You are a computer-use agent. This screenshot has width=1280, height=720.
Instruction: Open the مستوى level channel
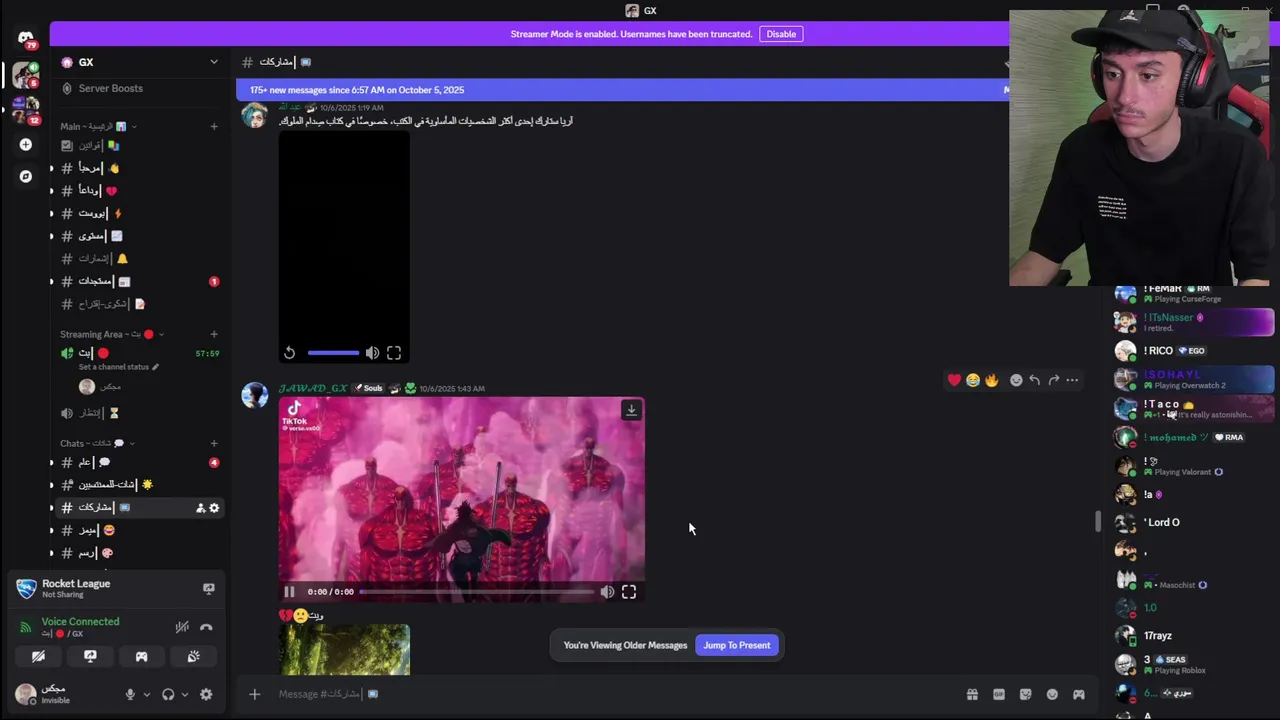tap(138, 236)
